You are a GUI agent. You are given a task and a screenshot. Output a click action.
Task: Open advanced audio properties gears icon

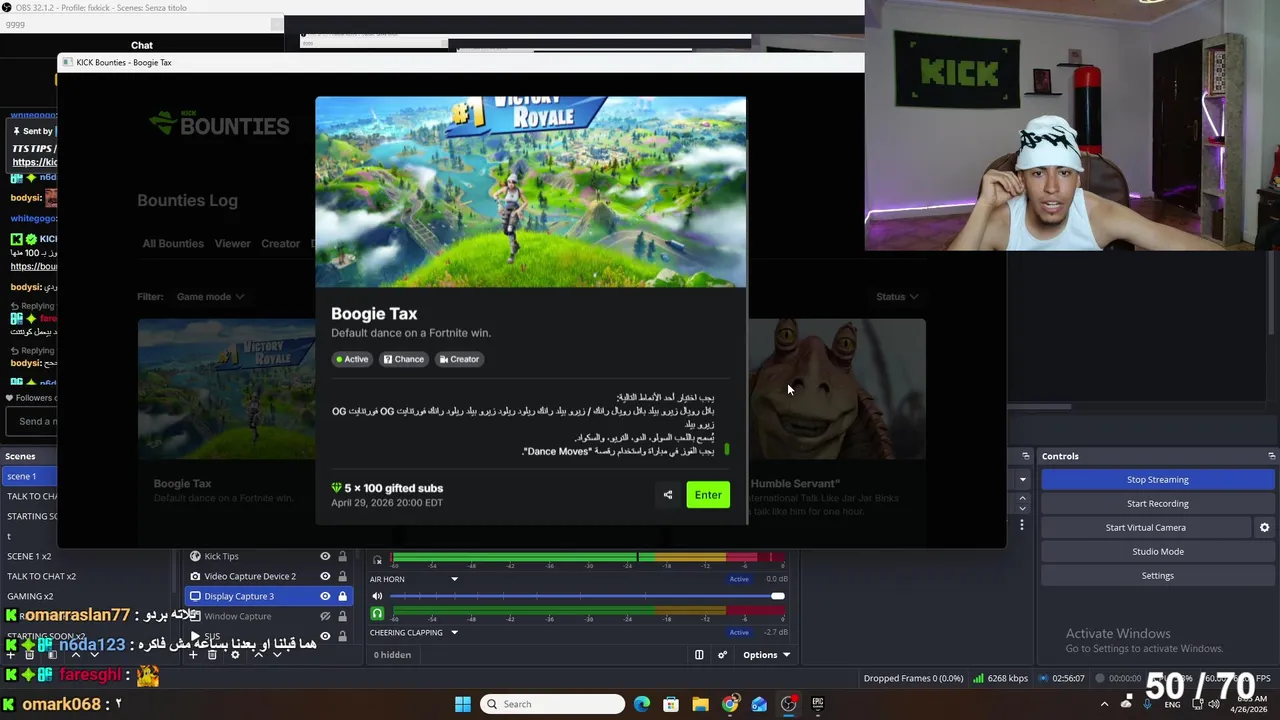pyautogui.click(x=722, y=655)
